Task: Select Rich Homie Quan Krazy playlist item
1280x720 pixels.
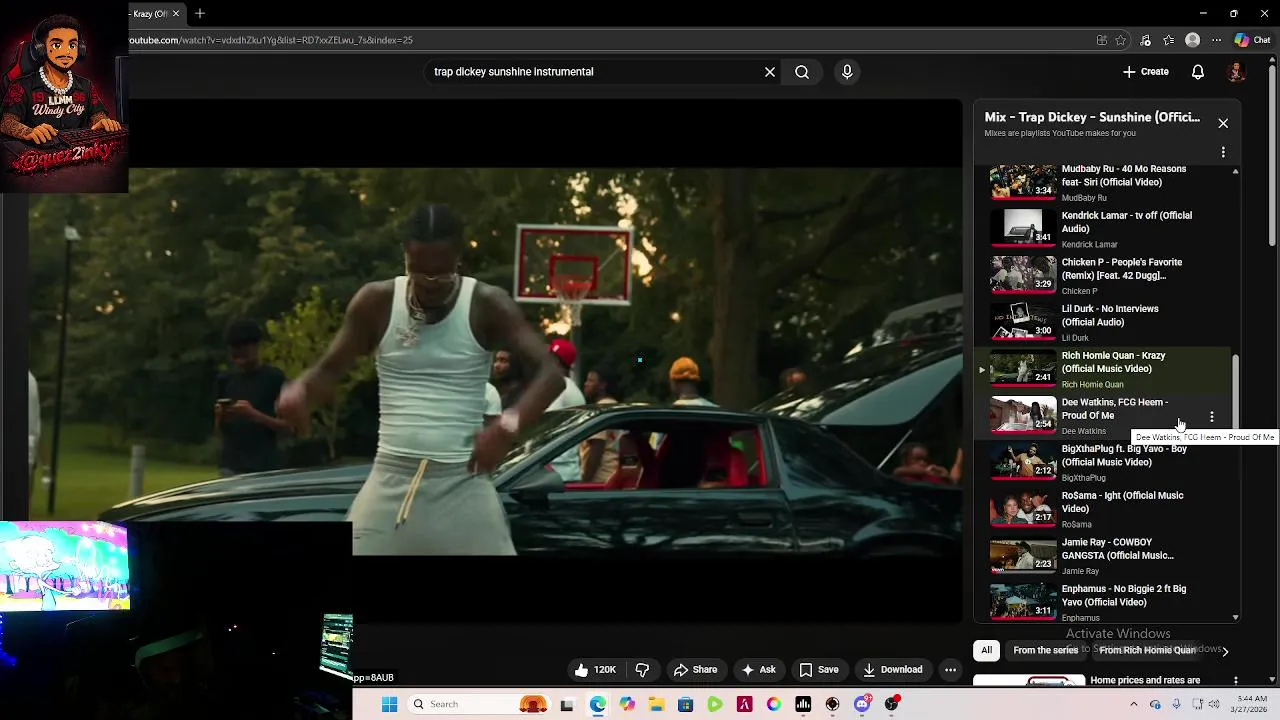Action: click(1105, 369)
